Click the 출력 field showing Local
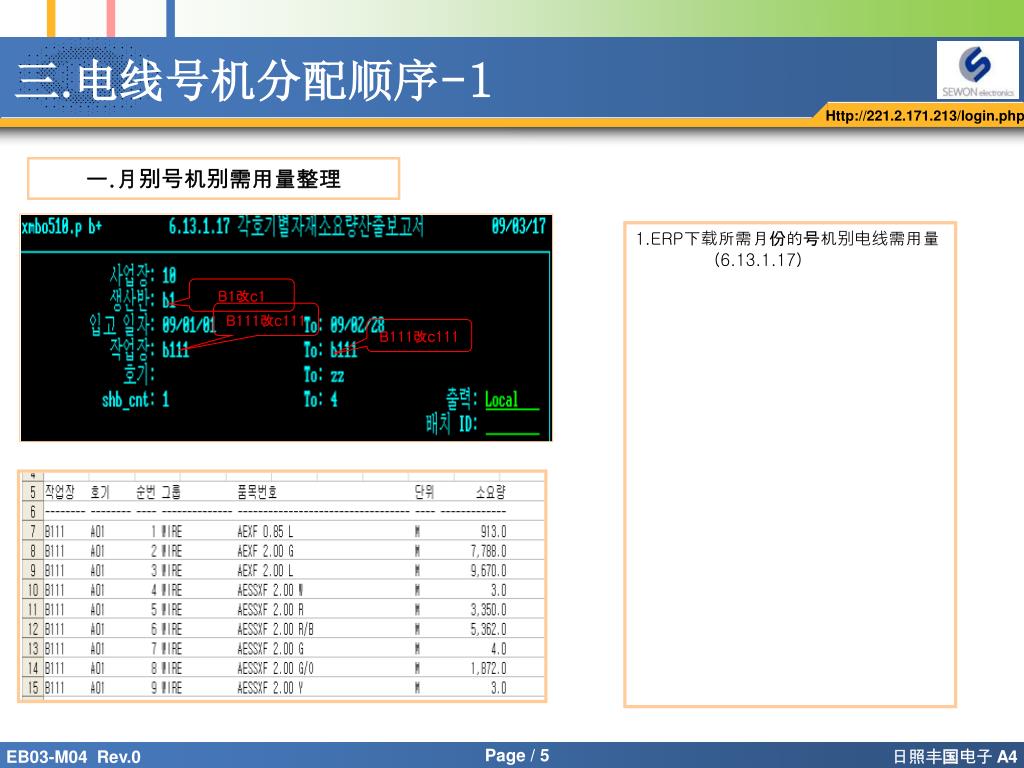1024x768 pixels. pyautogui.click(x=512, y=400)
